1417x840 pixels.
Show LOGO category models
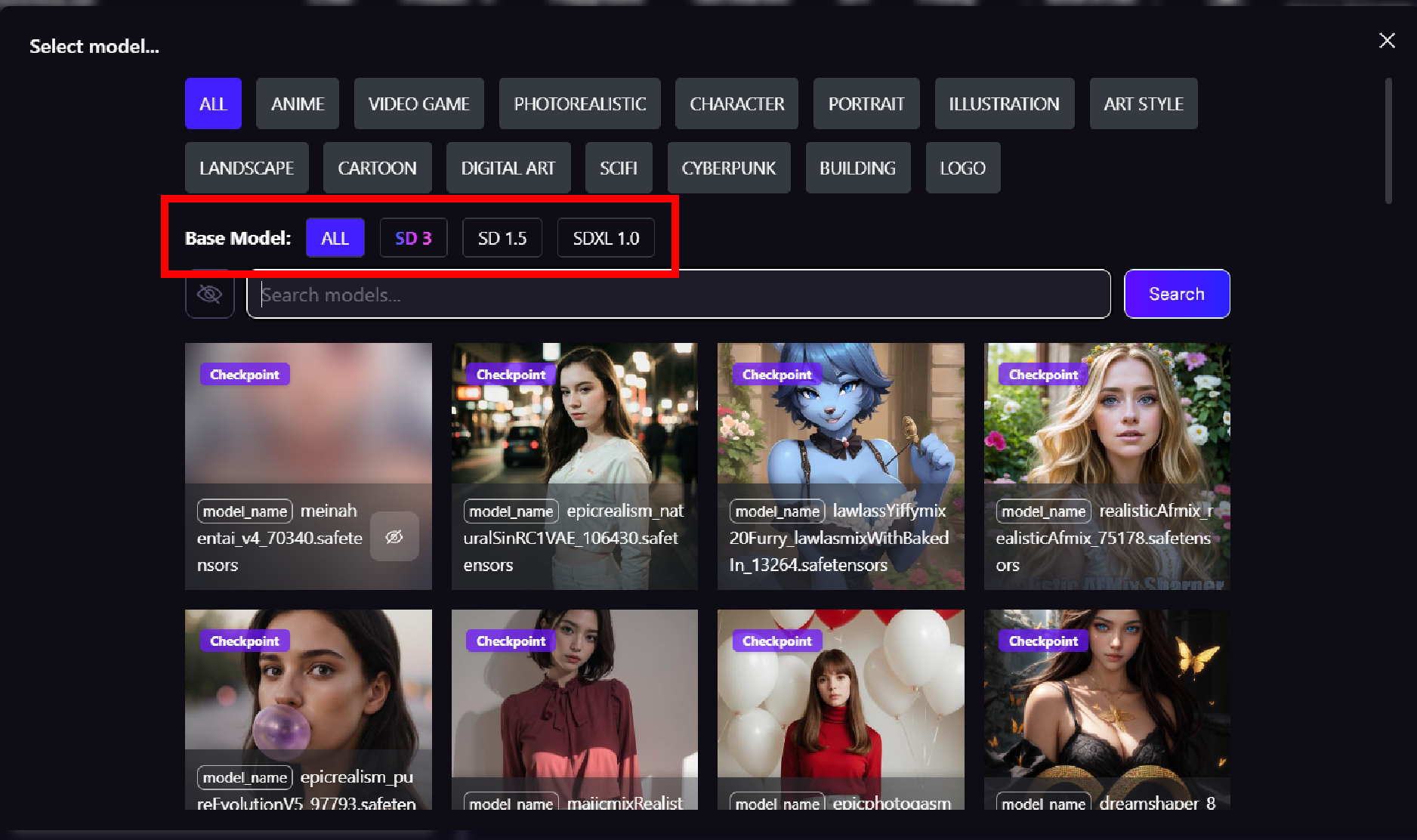tap(963, 168)
